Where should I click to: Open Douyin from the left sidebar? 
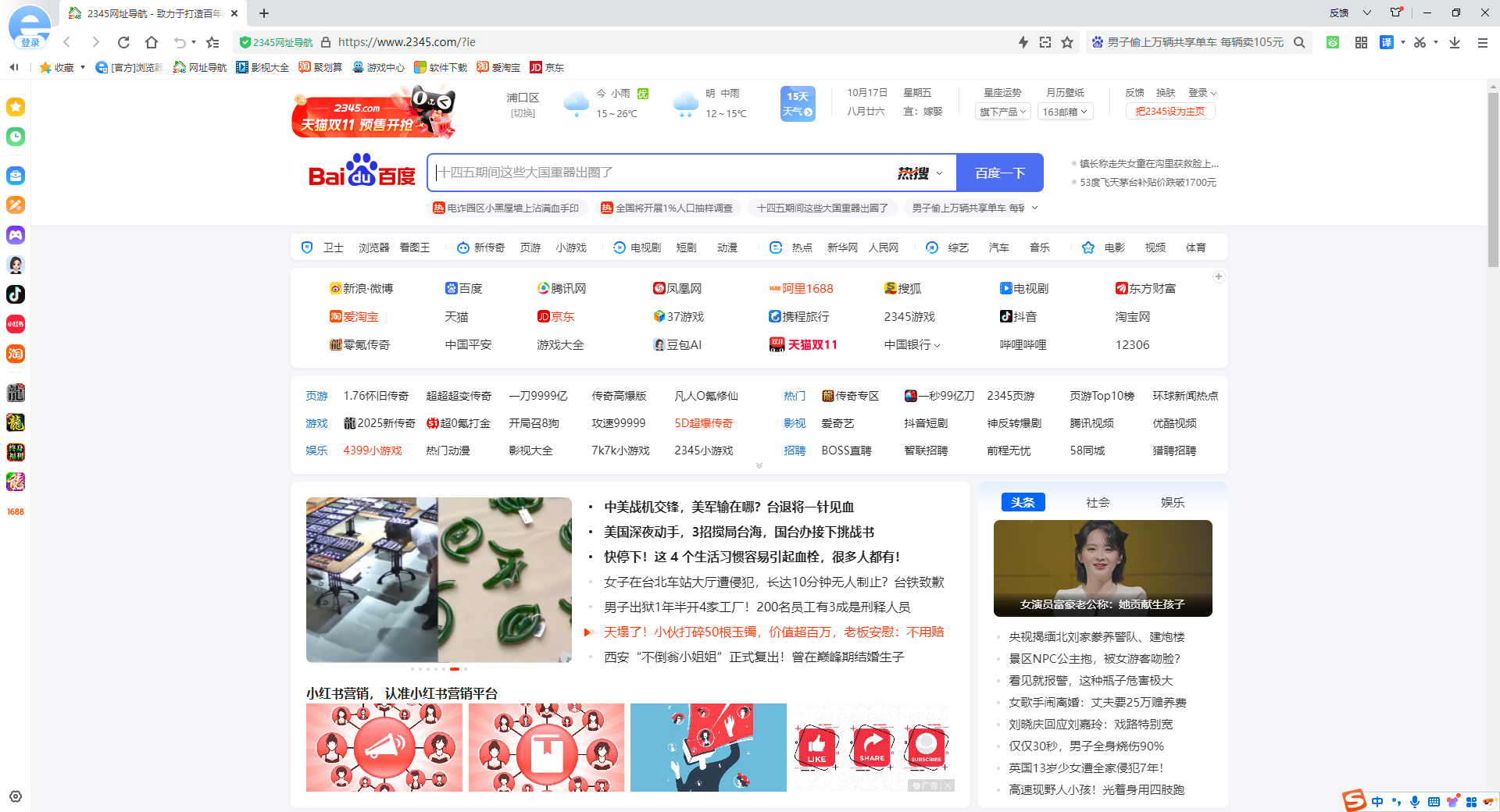(15, 295)
